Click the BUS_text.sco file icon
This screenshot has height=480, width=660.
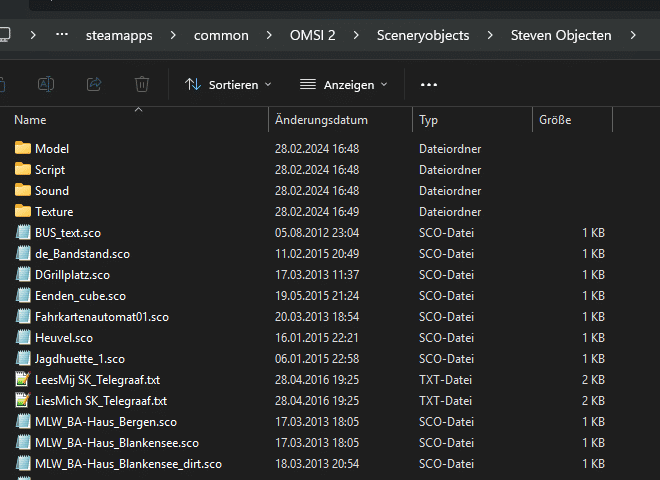pos(23,233)
